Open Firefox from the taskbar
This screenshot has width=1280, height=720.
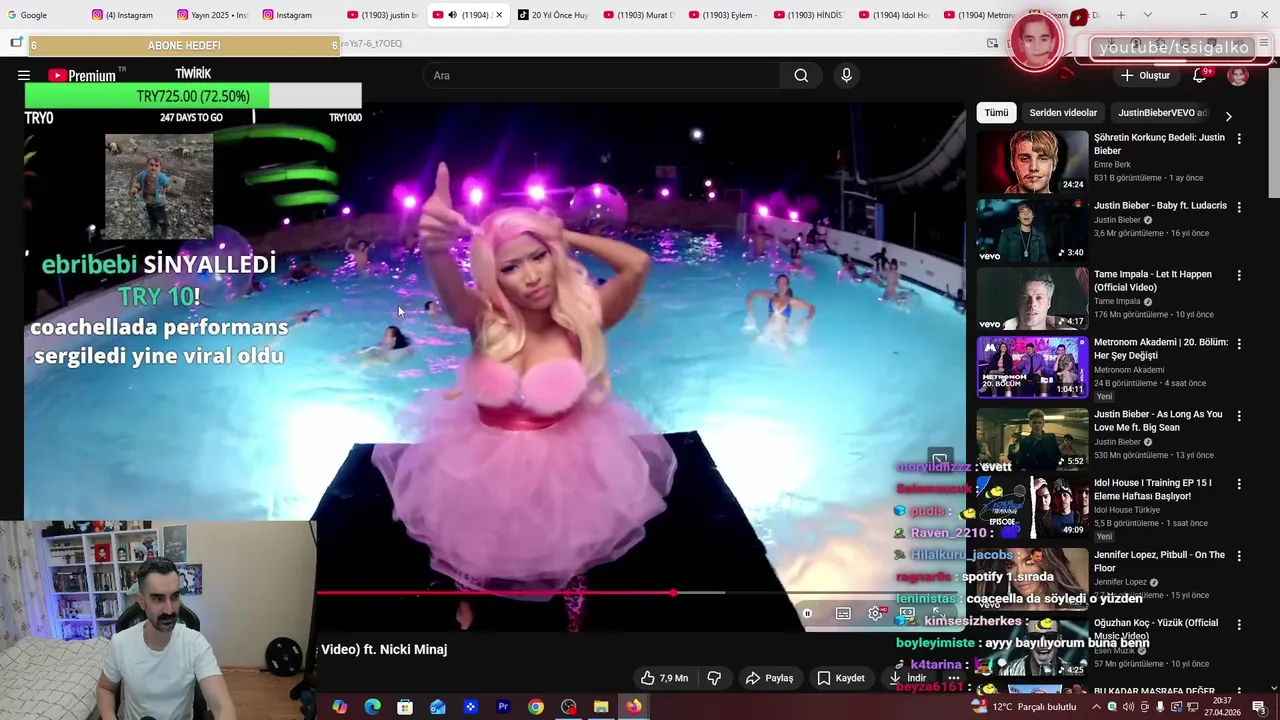pos(634,707)
